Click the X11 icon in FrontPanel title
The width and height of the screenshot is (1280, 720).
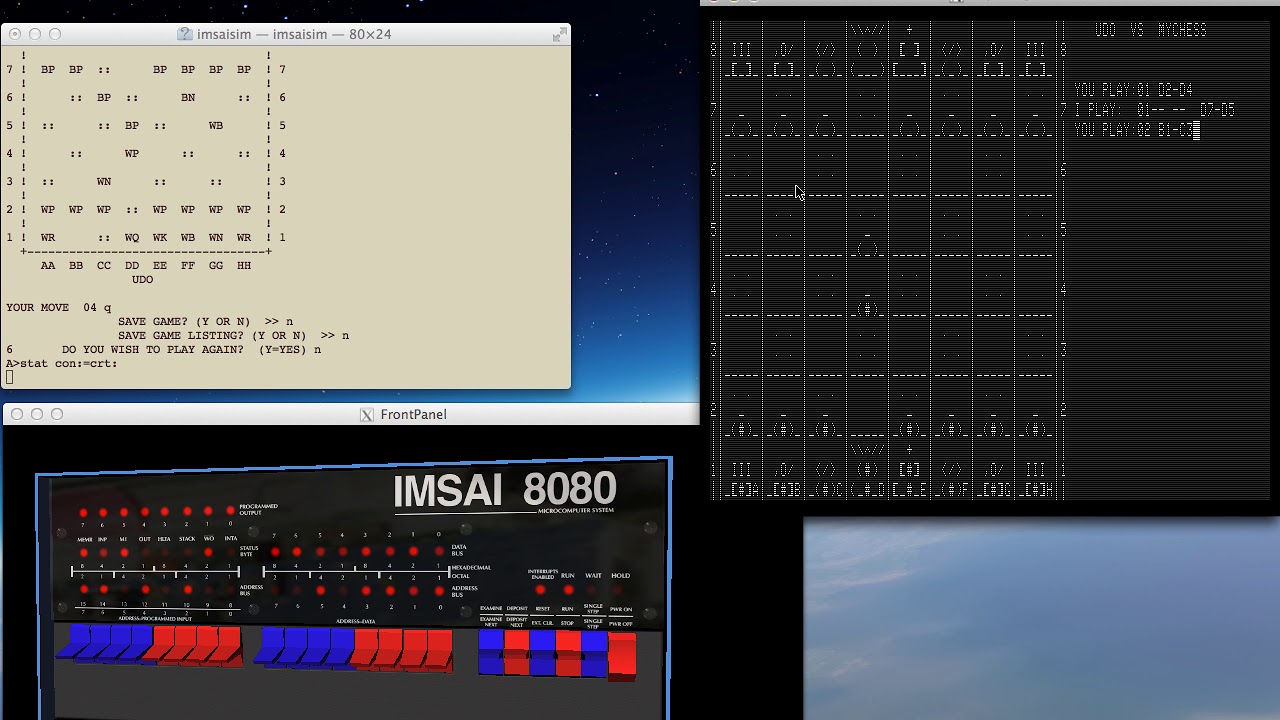tap(367, 414)
